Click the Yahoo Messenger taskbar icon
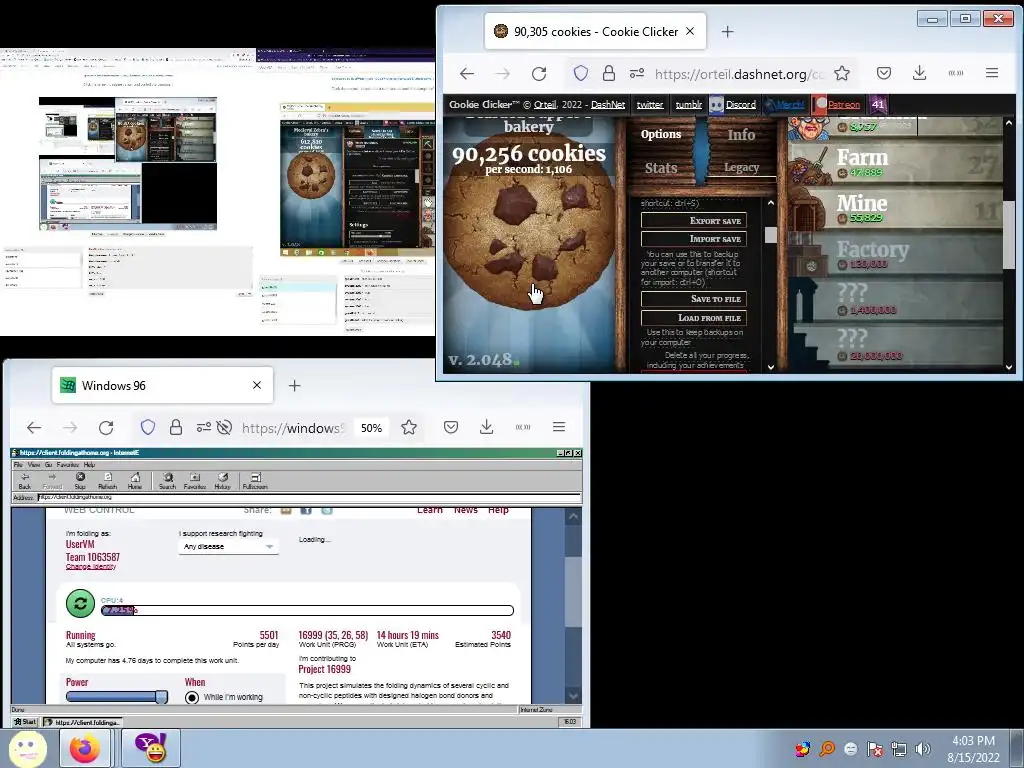Image resolution: width=1024 pixels, height=768 pixels. tap(151, 748)
